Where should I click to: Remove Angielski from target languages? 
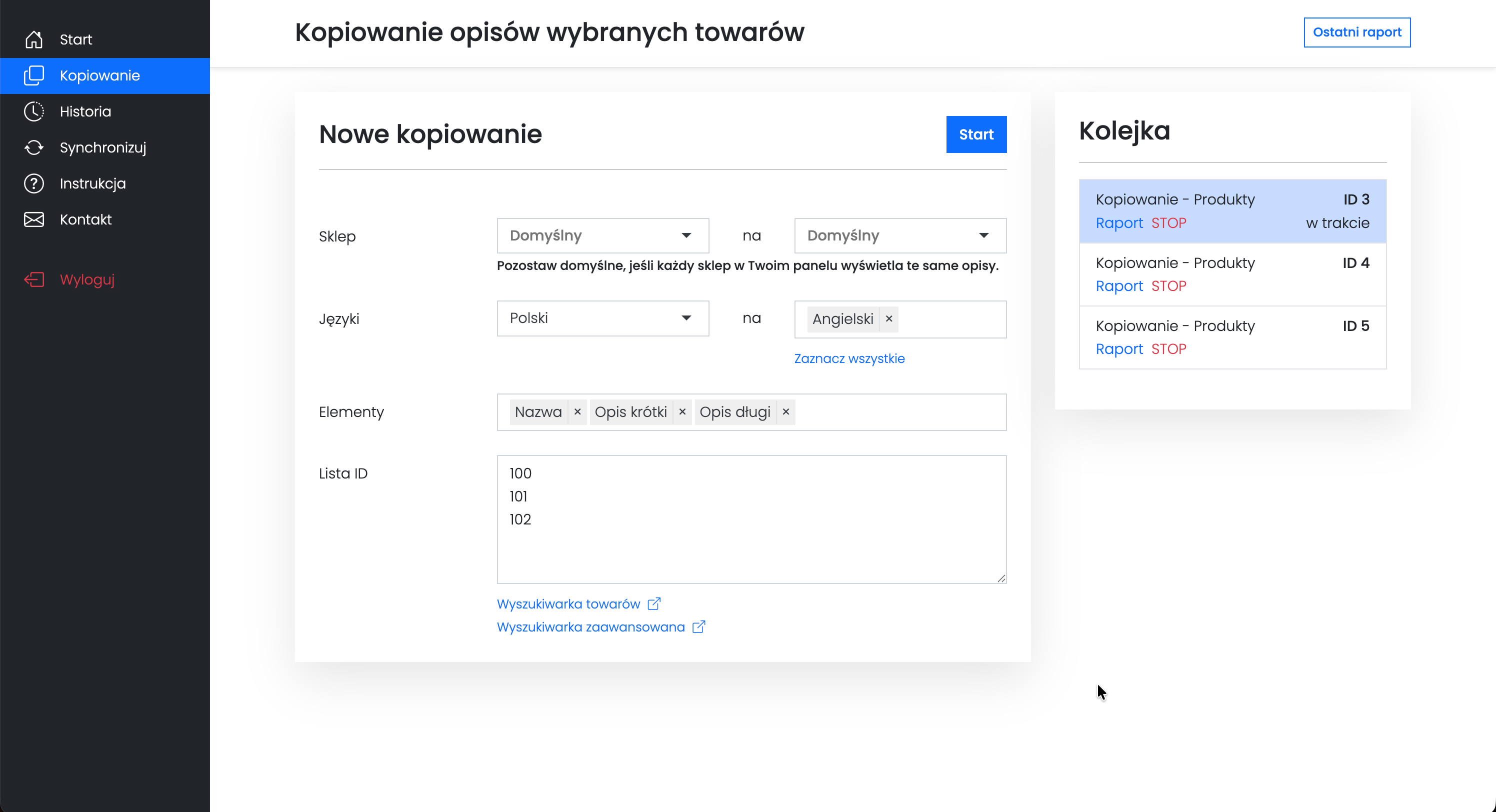[888, 319]
